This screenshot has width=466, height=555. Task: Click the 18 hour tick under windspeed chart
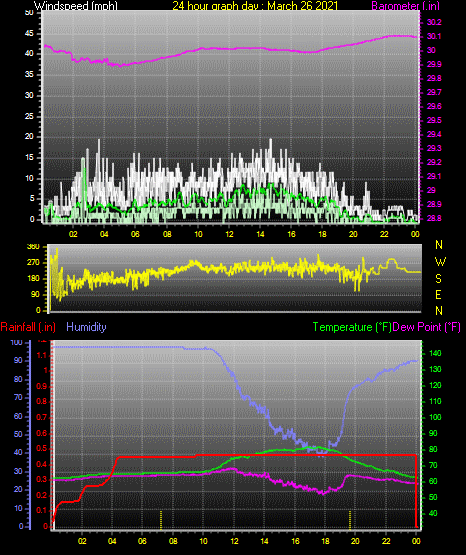click(322, 234)
